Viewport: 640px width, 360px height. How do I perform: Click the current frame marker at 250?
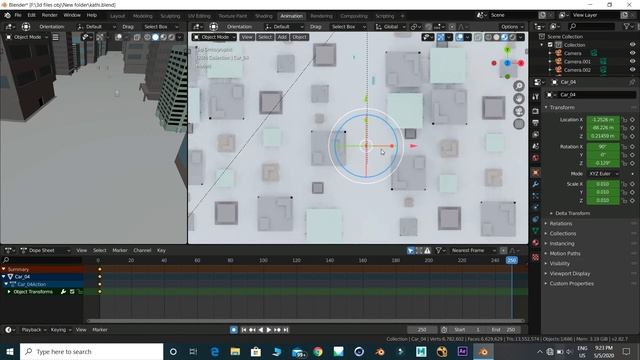(x=512, y=260)
